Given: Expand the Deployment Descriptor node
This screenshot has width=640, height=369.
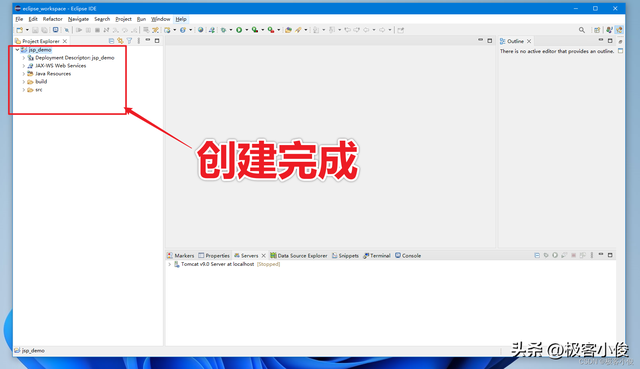Looking at the screenshot, I should coord(24,58).
